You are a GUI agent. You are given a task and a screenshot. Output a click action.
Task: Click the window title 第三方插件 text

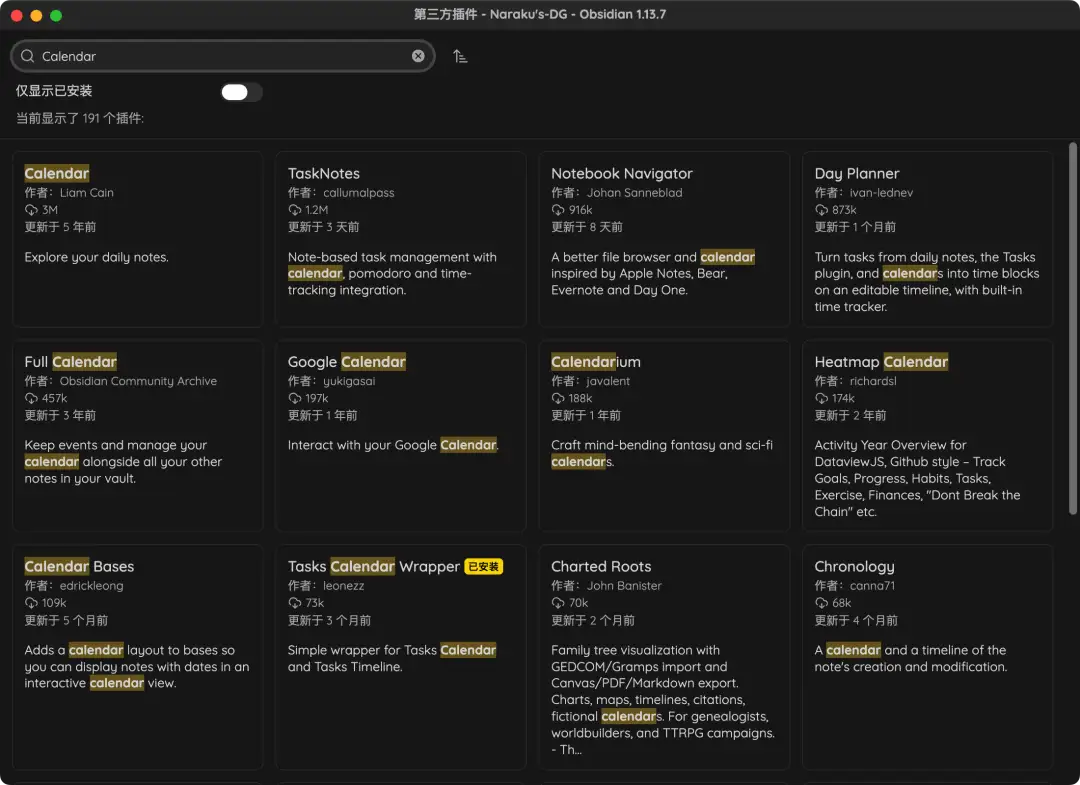click(445, 14)
